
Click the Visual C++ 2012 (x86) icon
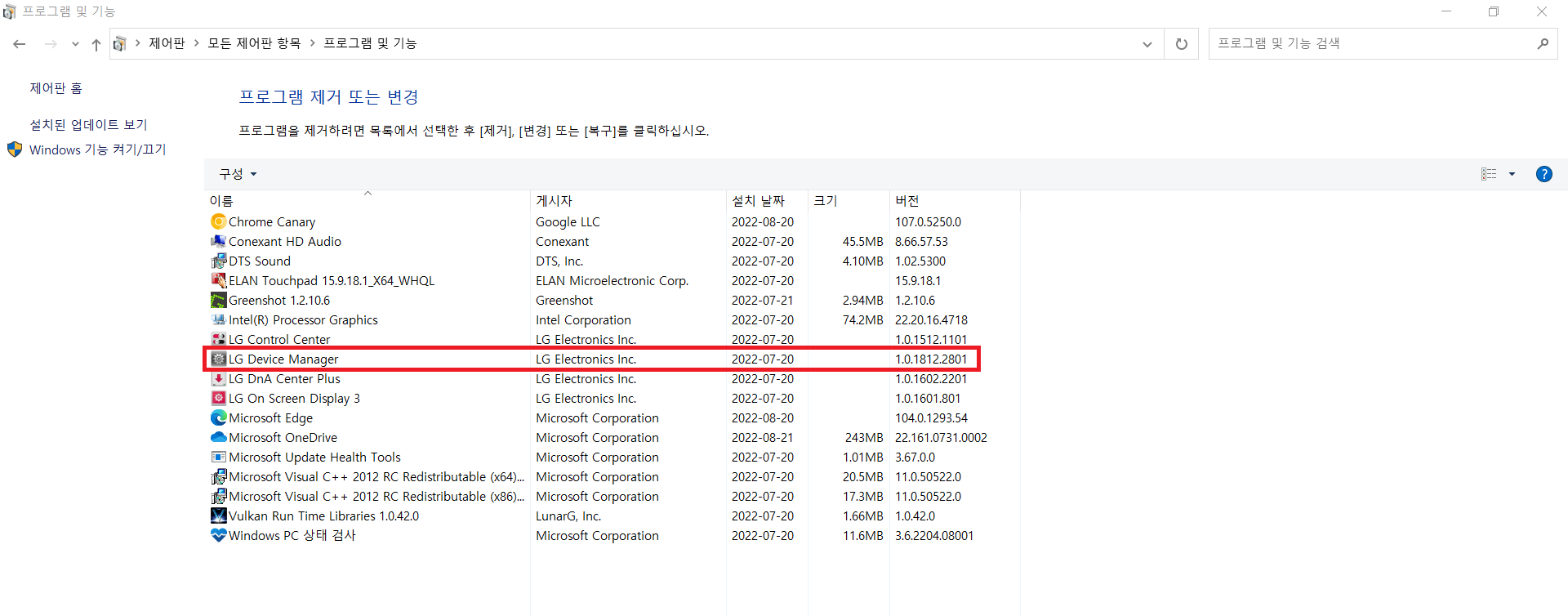(218, 496)
